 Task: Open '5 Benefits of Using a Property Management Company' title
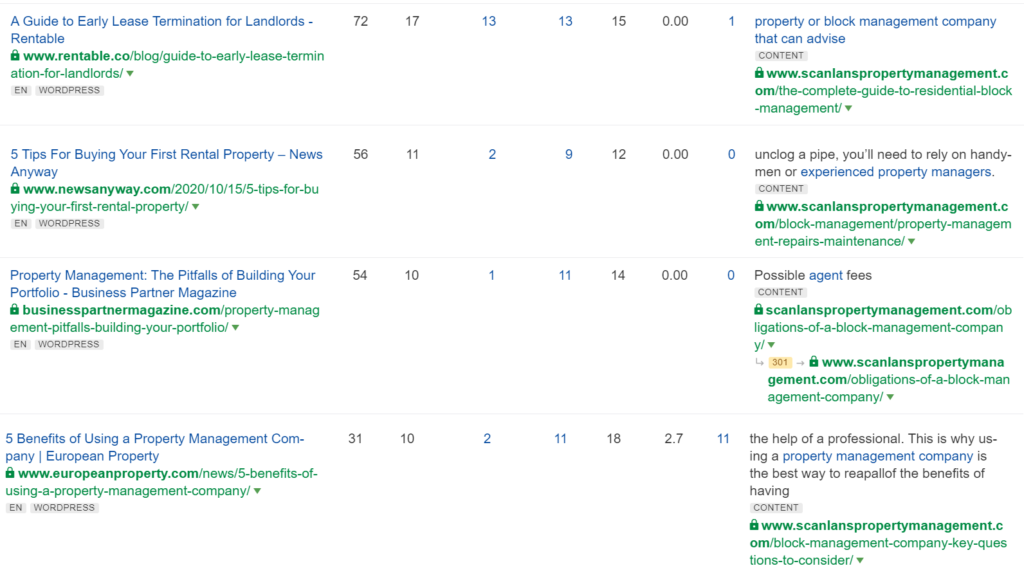[154, 439]
